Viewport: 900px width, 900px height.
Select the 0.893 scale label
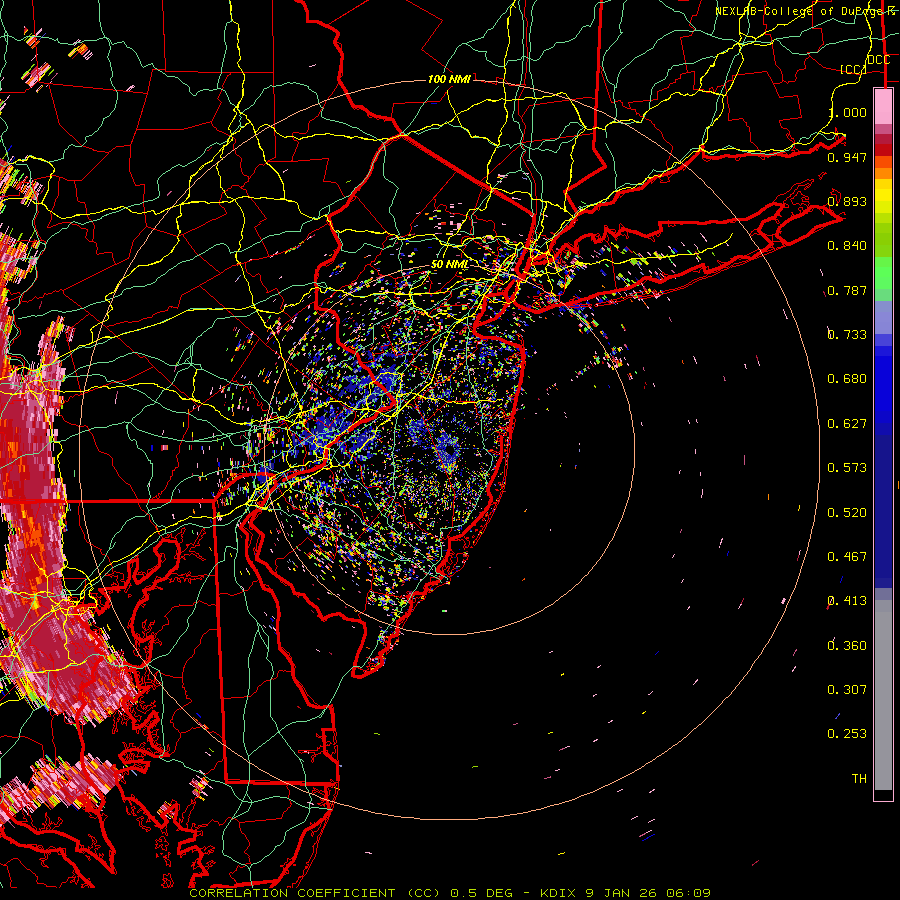[847, 201]
